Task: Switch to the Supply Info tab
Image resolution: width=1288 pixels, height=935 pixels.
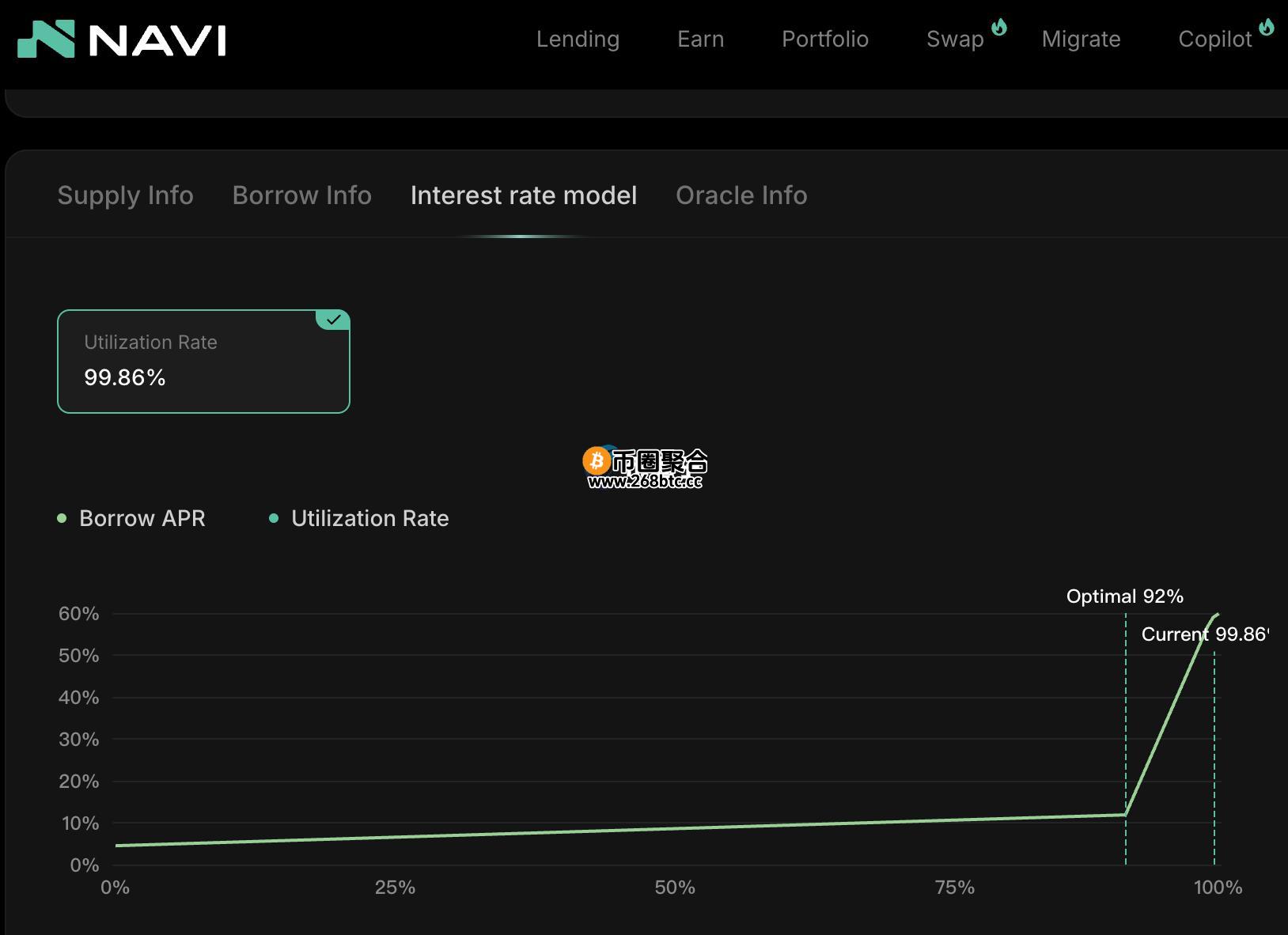Action: click(x=125, y=195)
